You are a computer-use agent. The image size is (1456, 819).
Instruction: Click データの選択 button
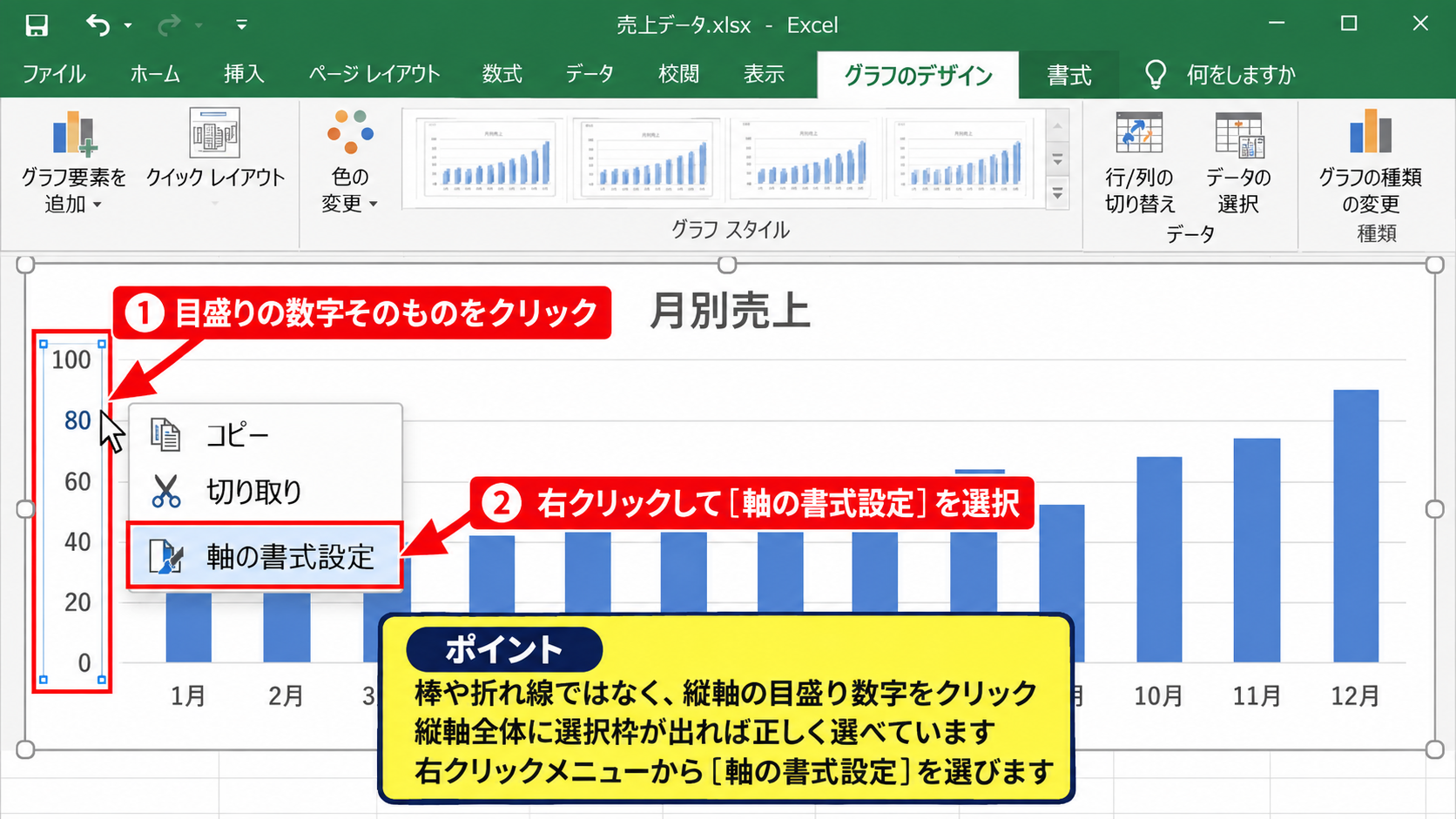1238,164
